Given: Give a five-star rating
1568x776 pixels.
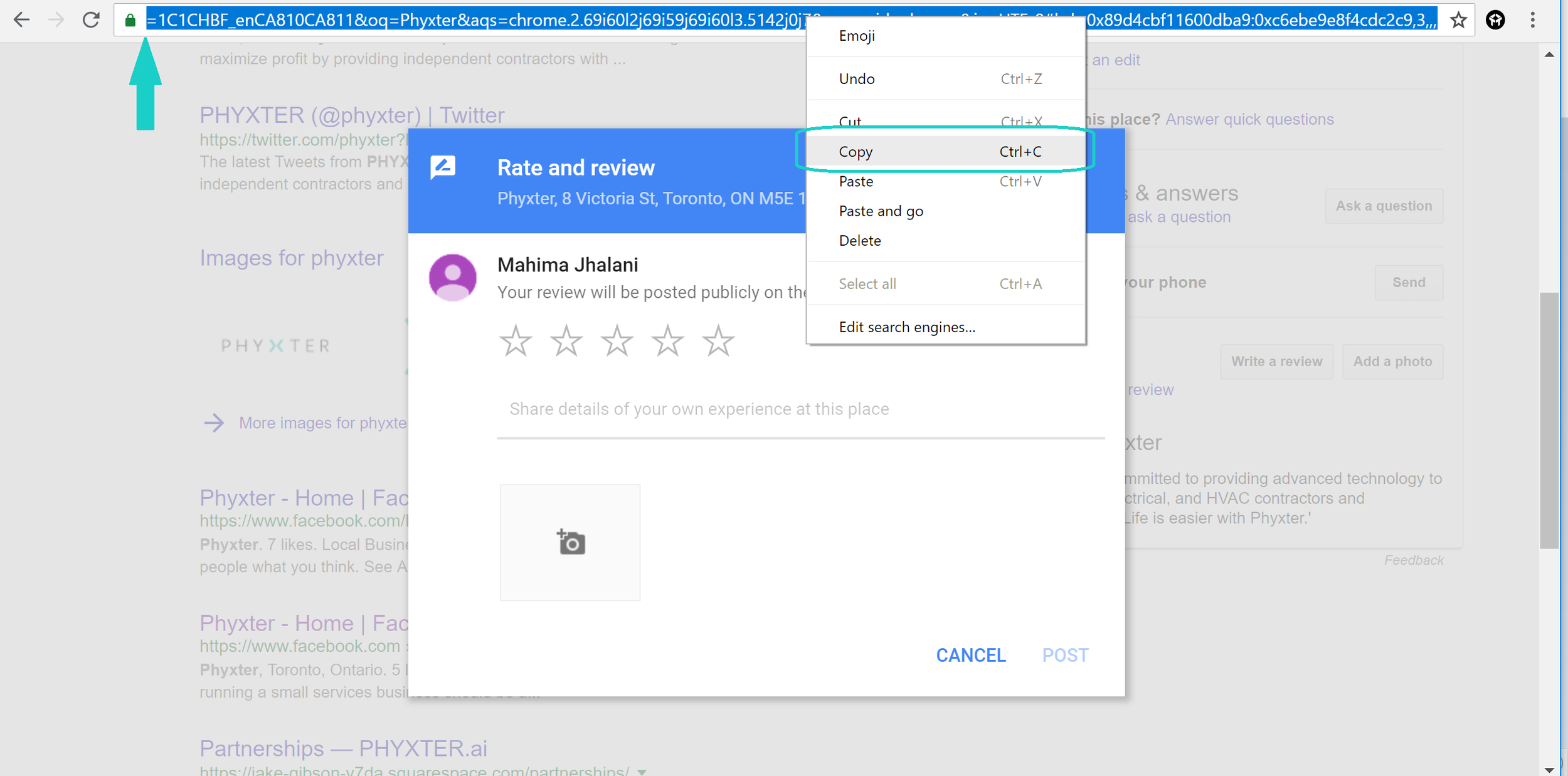Looking at the screenshot, I should [x=718, y=340].
